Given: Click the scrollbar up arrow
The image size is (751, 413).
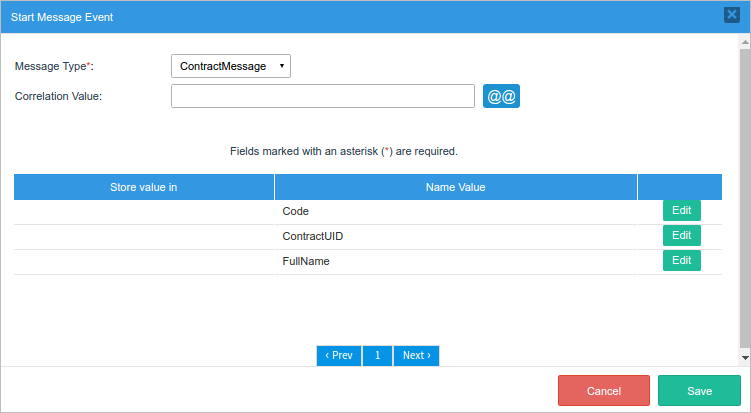Looking at the screenshot, I should 744,43.
